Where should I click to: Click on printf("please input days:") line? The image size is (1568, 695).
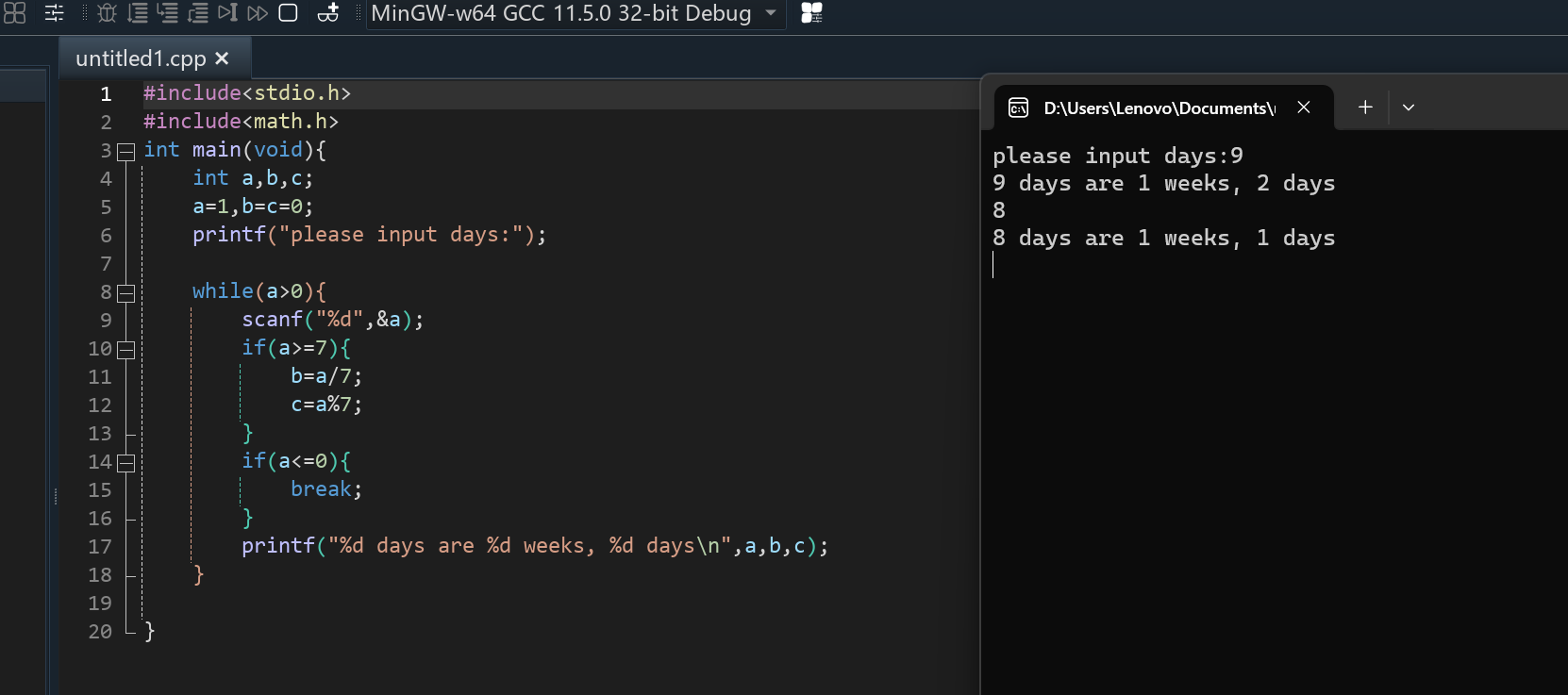370,235
